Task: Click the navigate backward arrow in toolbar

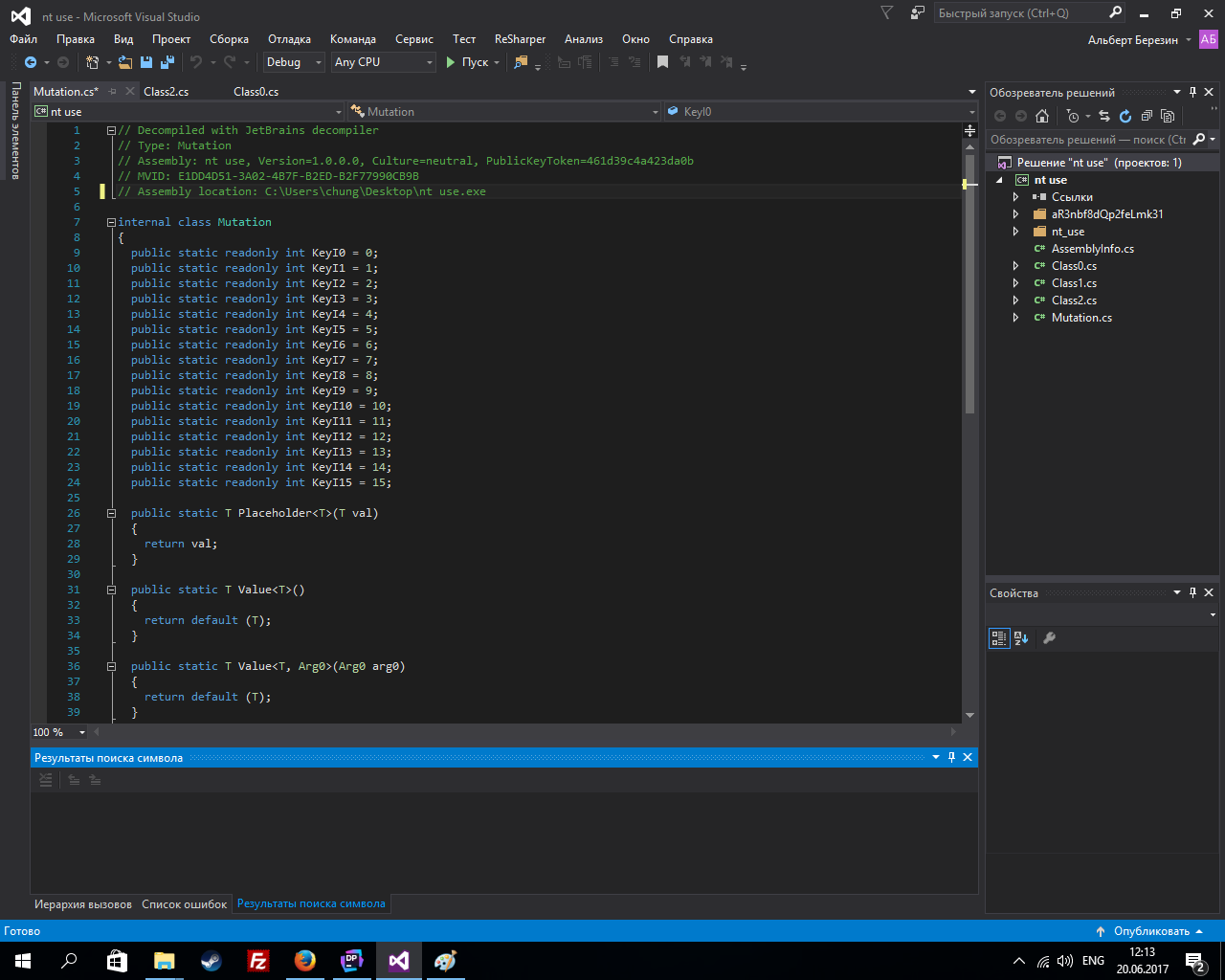Action: tap(31, 62)
